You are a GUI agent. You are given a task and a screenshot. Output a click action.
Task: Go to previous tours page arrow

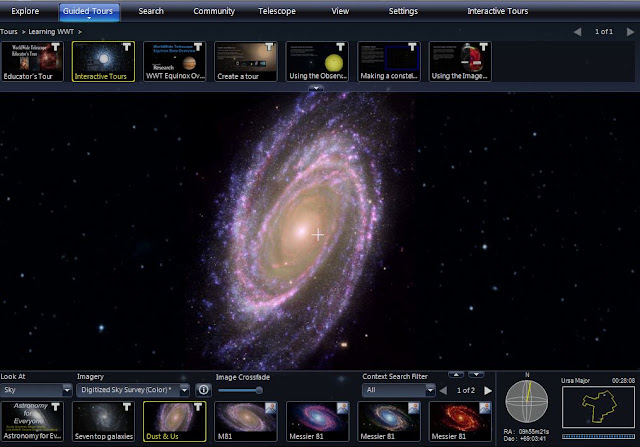[577, 31]
